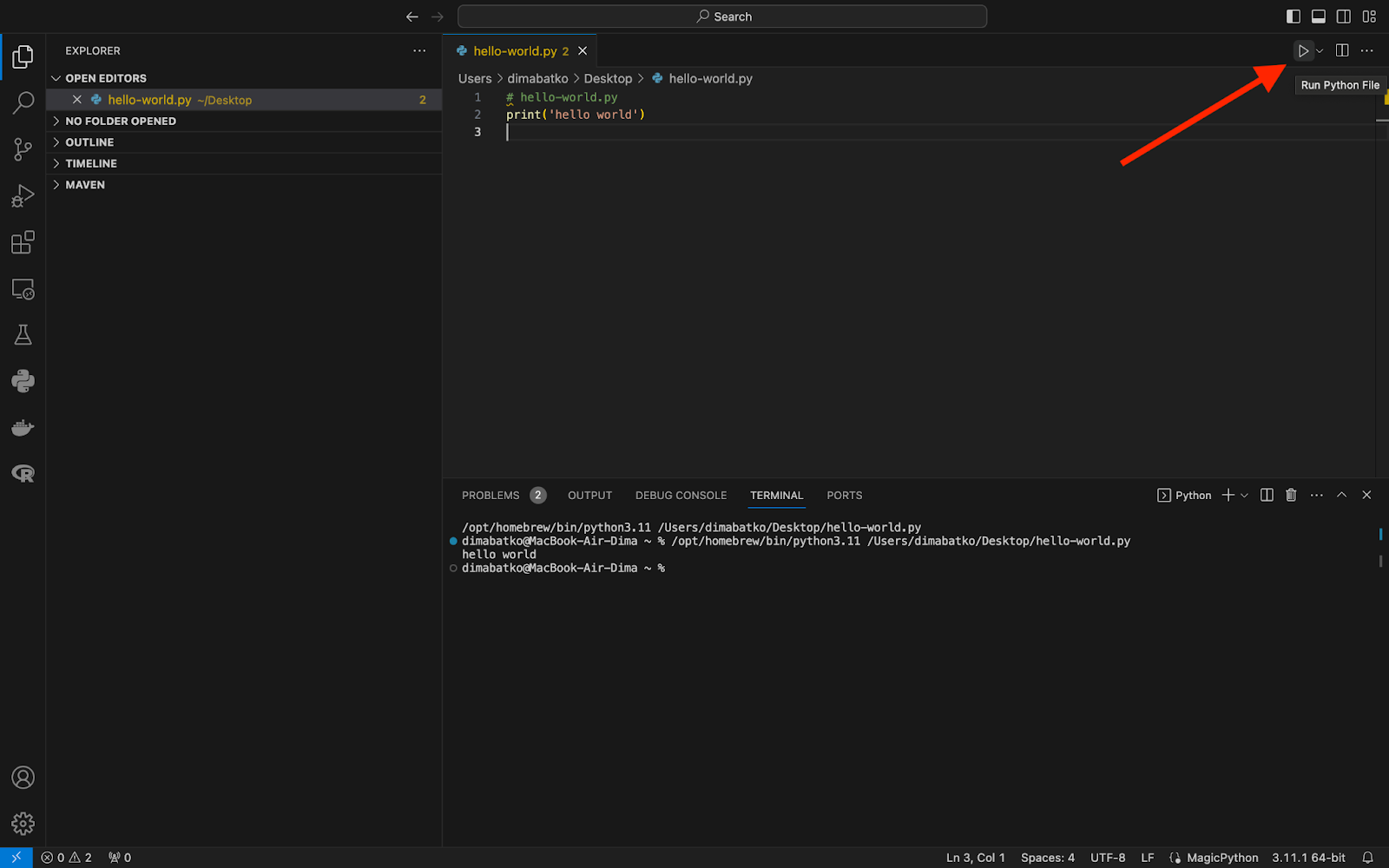Change indentation via Spaces: 4
Image resolution: width=1389 pixels, height=868 pixels.
(1047, 858)
